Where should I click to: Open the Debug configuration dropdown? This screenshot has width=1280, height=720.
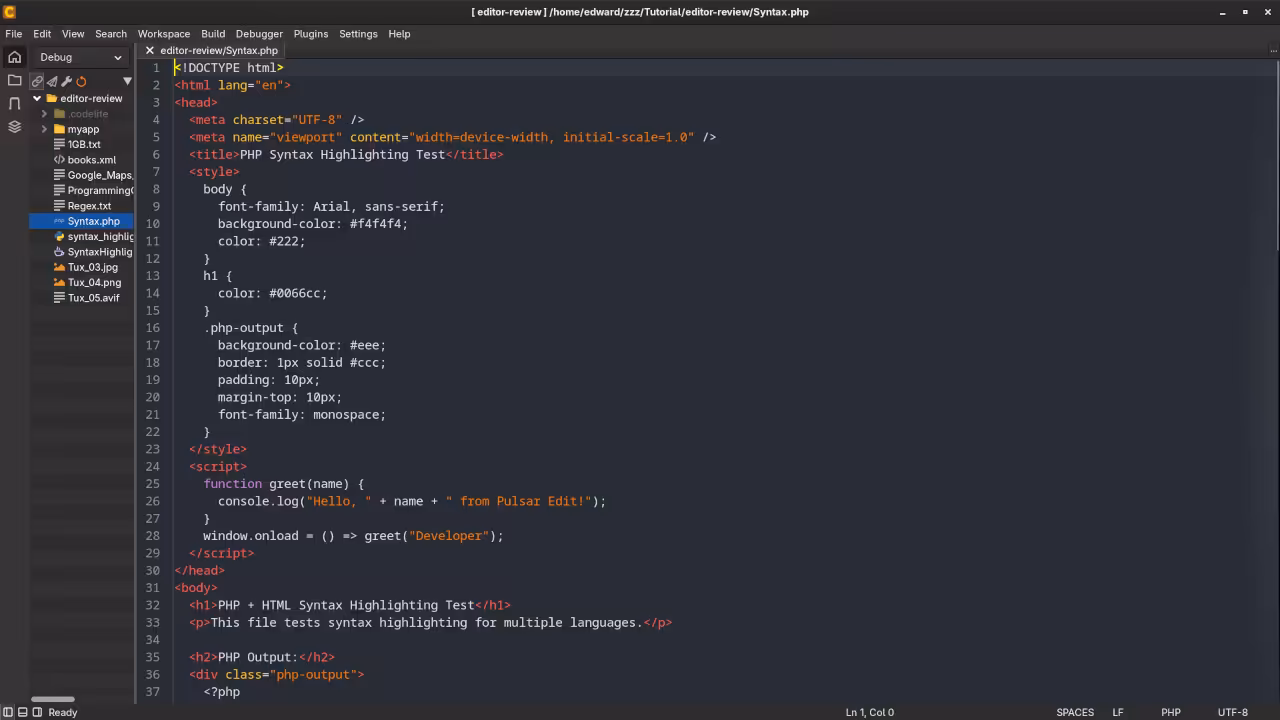click(81, 57)
